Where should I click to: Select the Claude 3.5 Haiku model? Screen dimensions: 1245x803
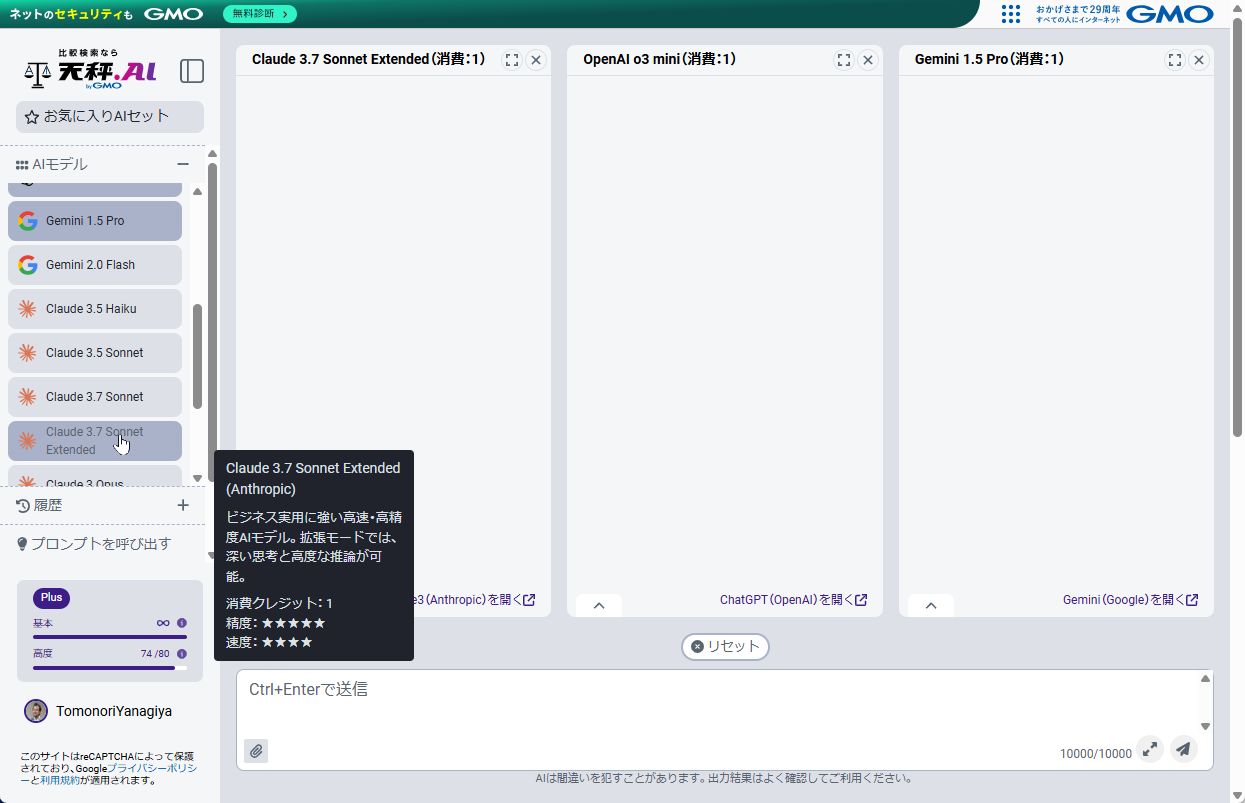pyautogui.click(x=95, y=309)
